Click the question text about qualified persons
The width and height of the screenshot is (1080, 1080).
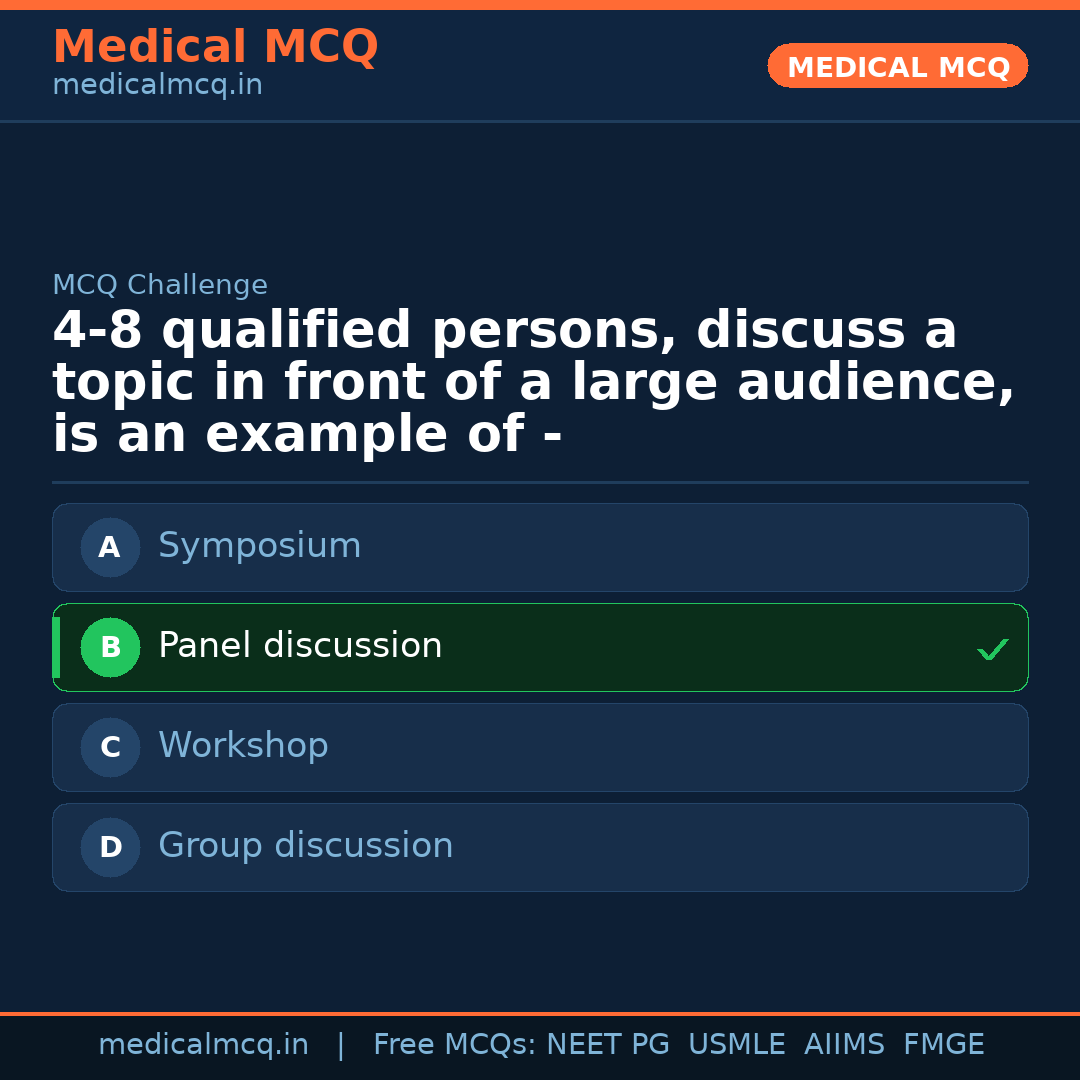coord(533,383)
